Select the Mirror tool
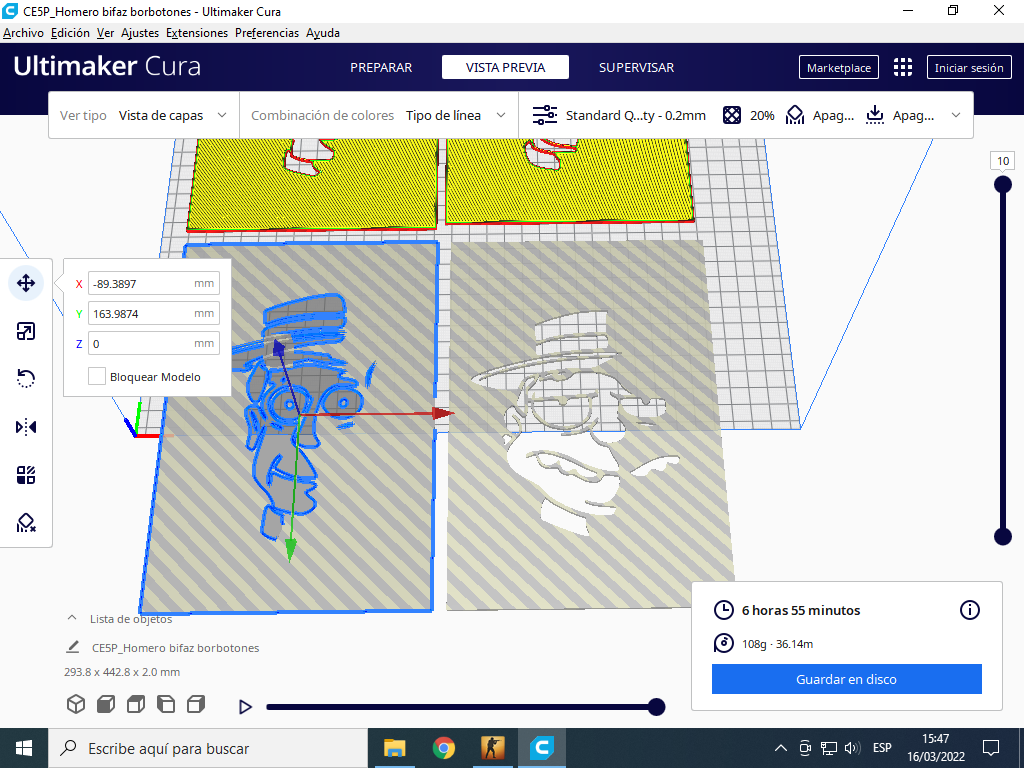The height and width of the screenshot is (768, 1024). [26, 426]
